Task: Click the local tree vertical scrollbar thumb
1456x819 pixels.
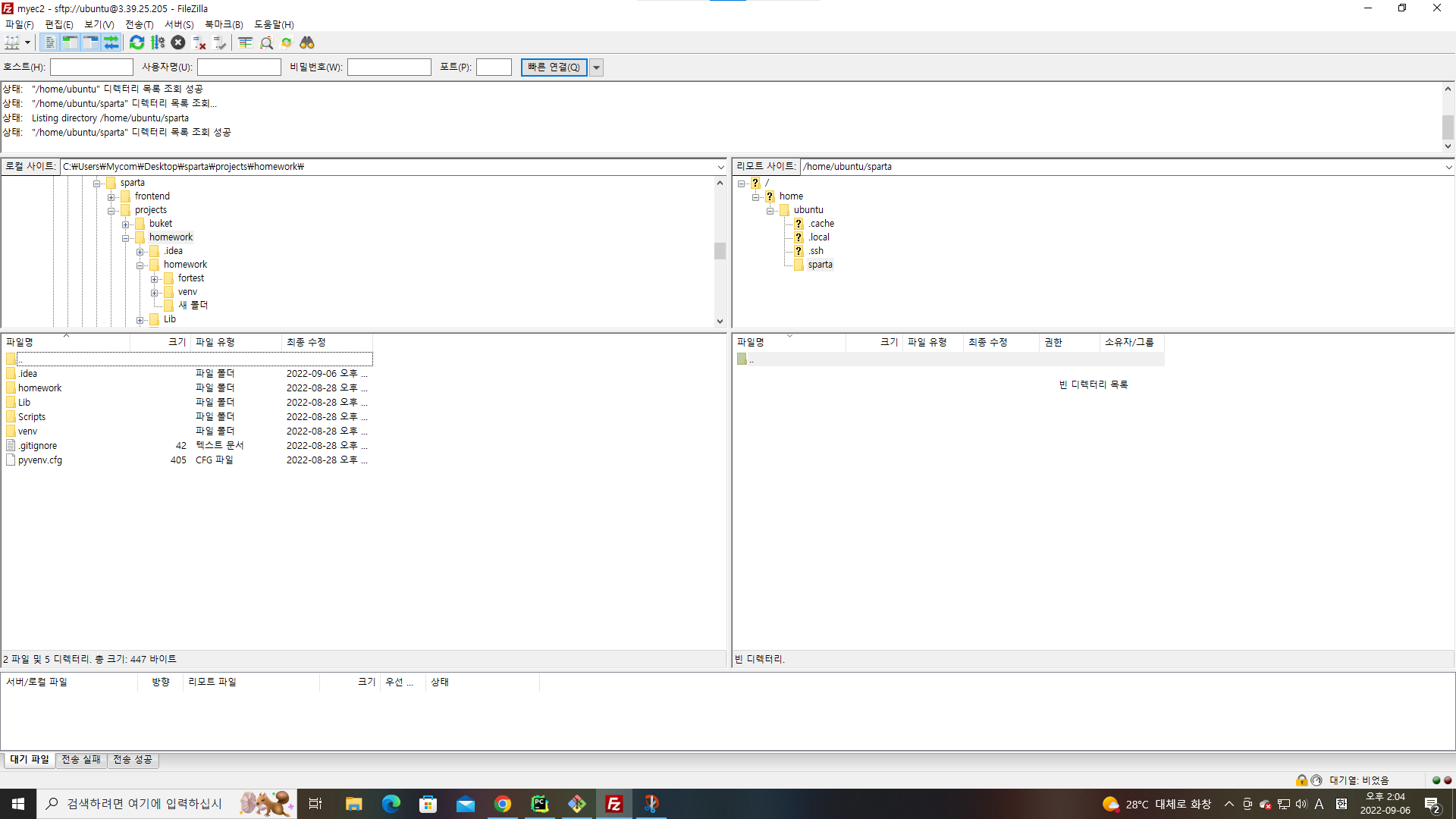Action: 720,250
